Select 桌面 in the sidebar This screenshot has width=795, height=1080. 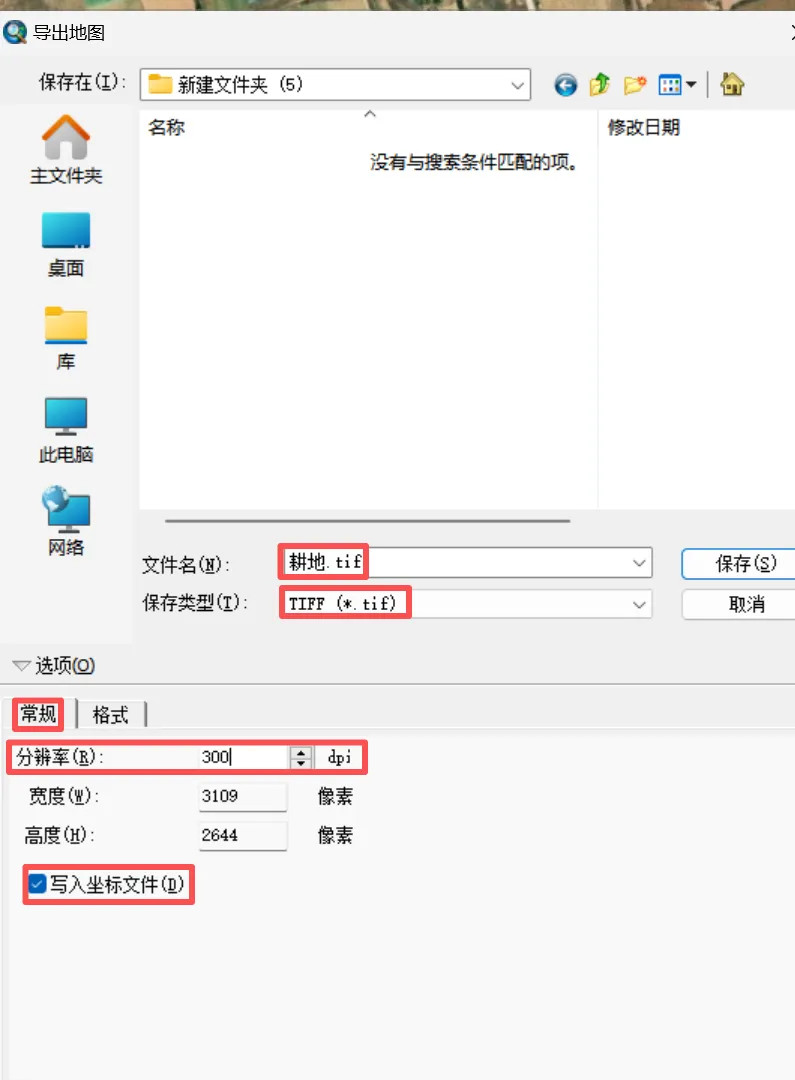coord(66,245)
